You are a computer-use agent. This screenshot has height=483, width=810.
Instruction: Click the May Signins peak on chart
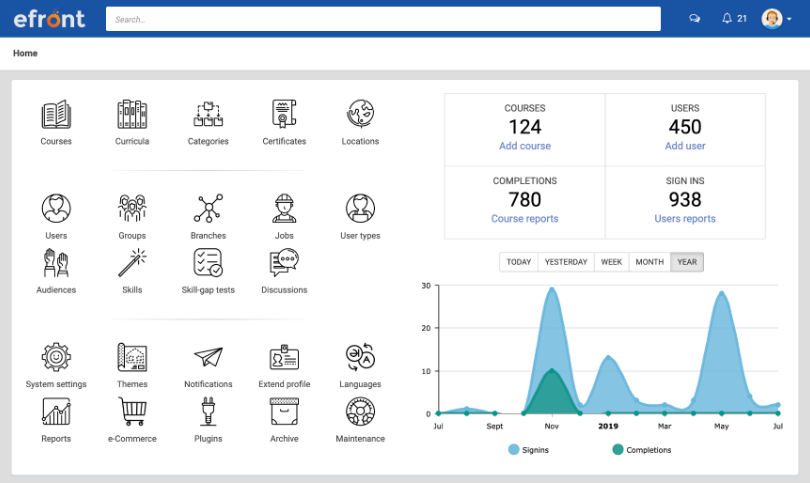(x=721, y=293)
